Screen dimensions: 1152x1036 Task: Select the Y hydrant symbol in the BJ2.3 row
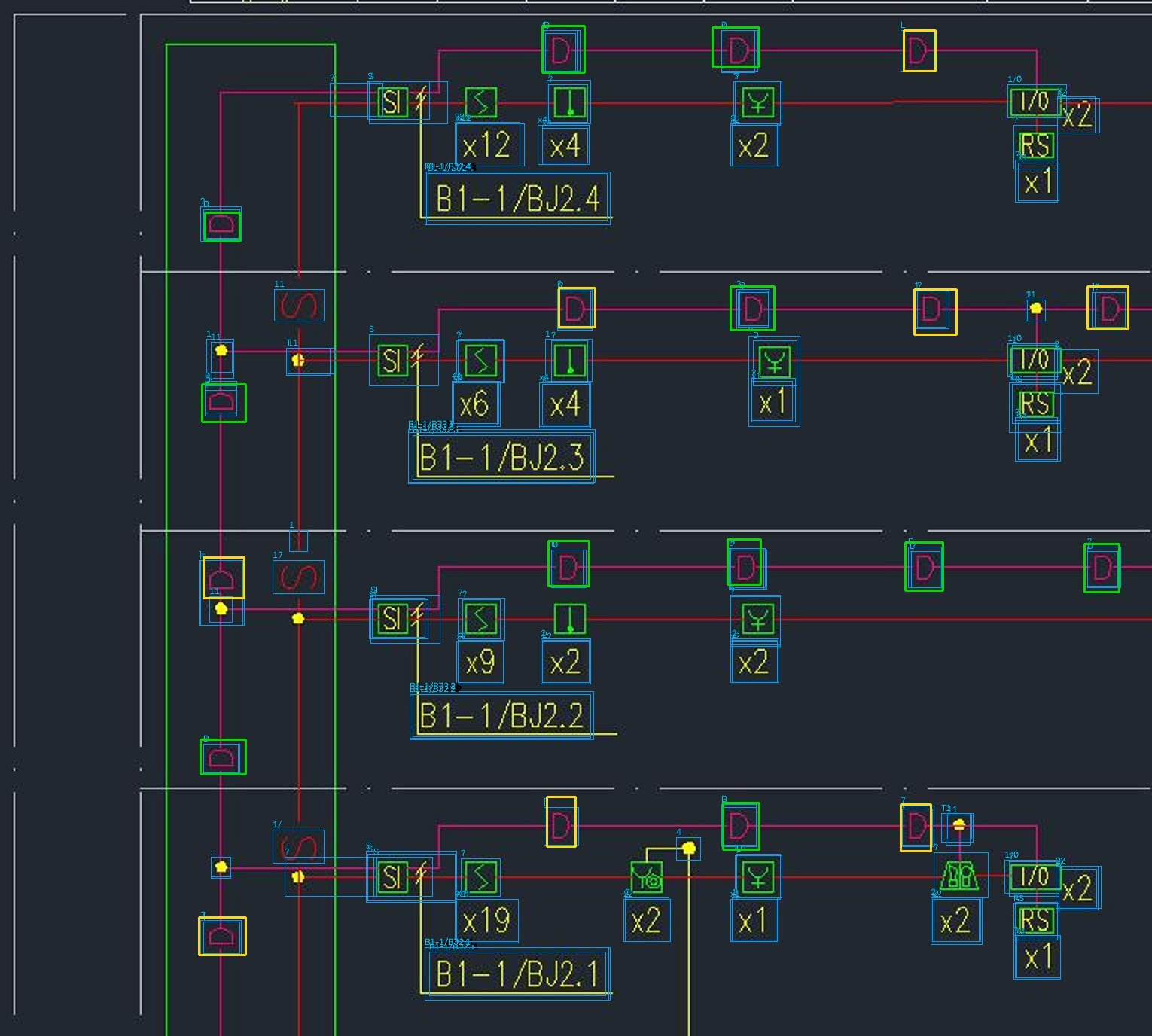coord(774,361)
